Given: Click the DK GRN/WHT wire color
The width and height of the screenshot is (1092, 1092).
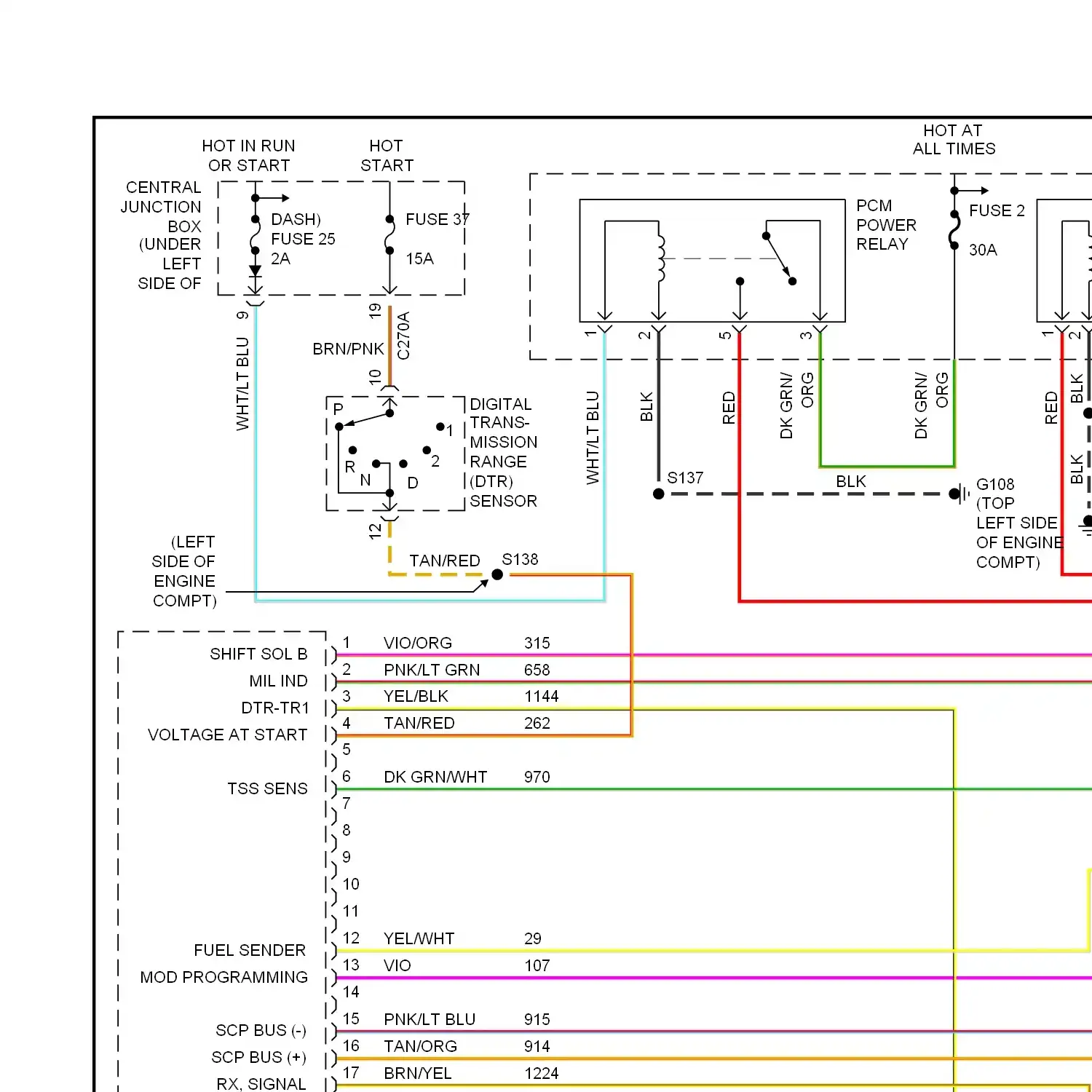Looking at the screenshot, I should tap(435, 777).
